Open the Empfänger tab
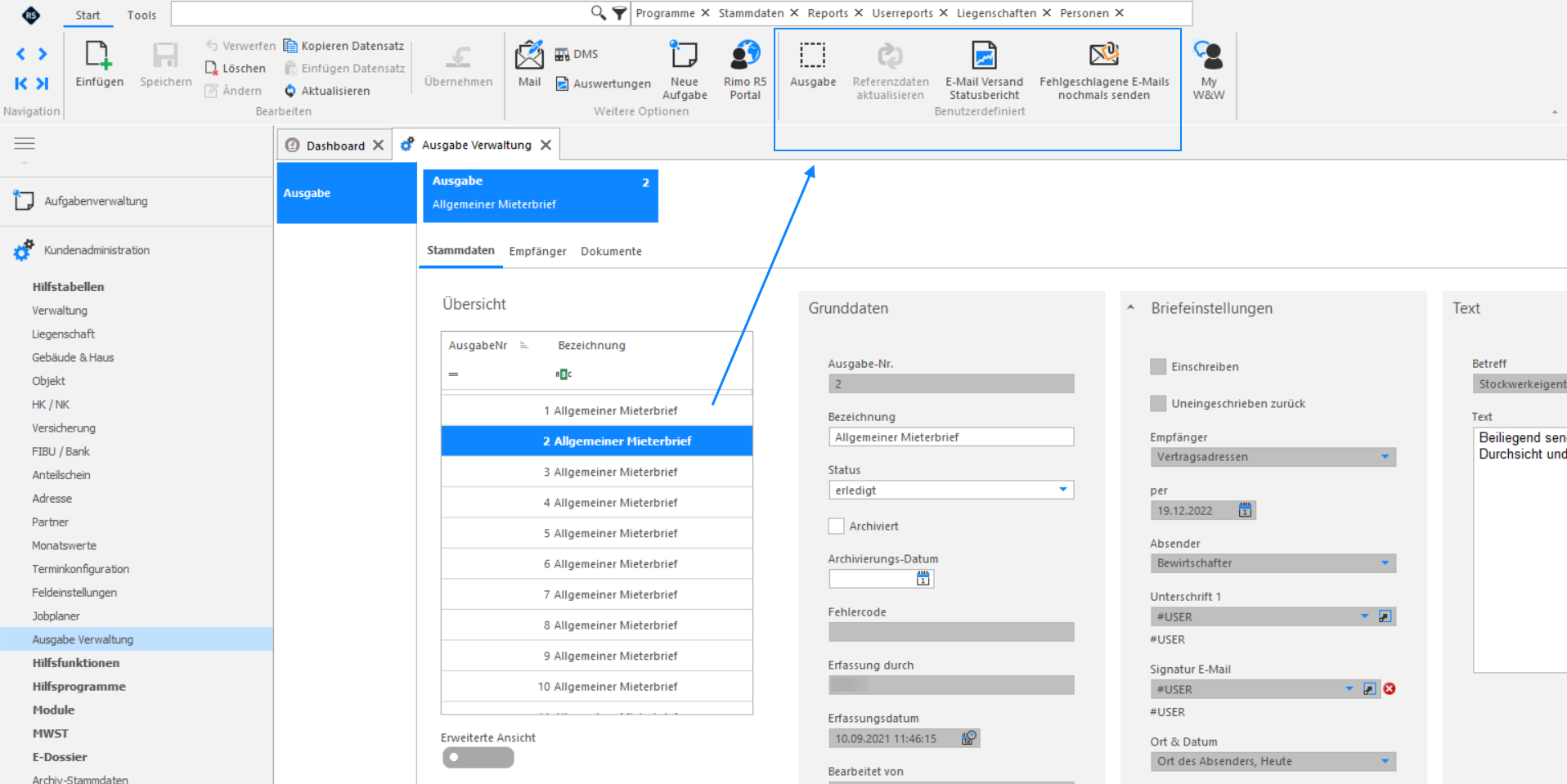The height and width of the screenshot is (784, 1567). coord(537,251)
